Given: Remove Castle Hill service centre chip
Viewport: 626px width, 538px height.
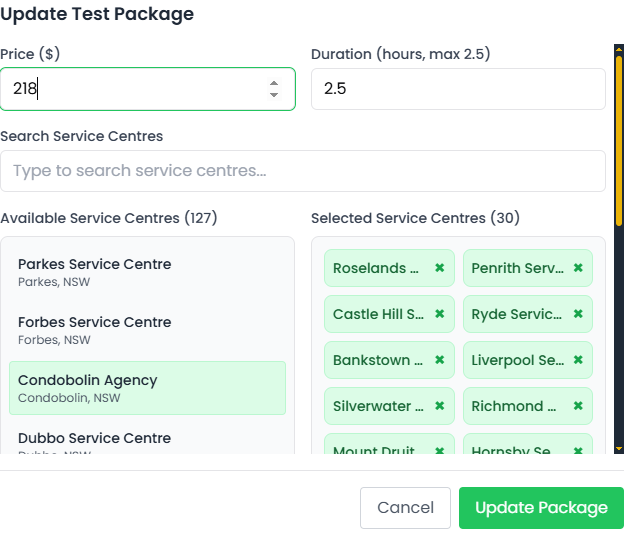Looking at the screenshot, I should [439, 314].
